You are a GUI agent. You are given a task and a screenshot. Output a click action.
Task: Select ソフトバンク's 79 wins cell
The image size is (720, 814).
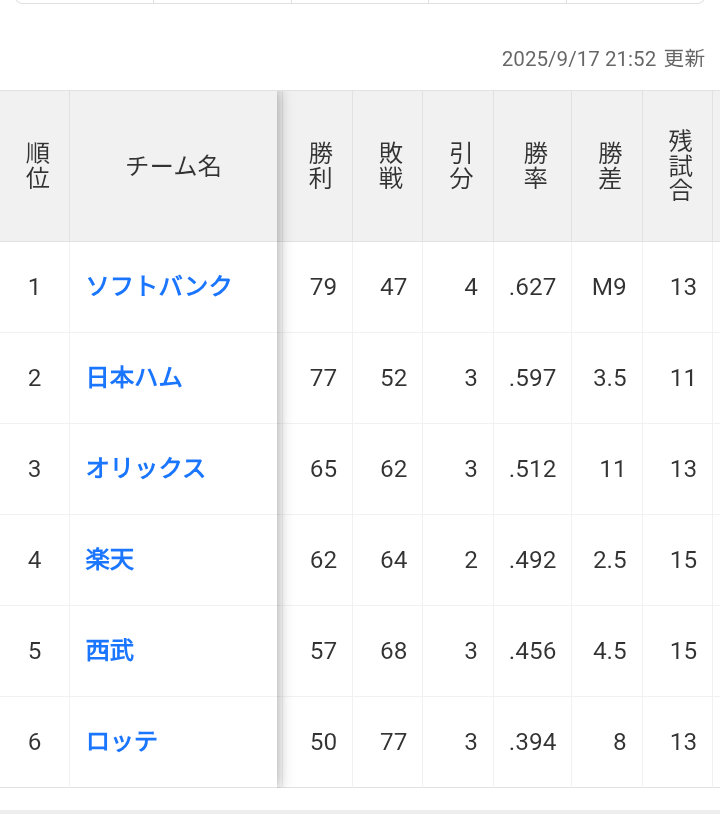pyautogui.click(x=323, y=287)
